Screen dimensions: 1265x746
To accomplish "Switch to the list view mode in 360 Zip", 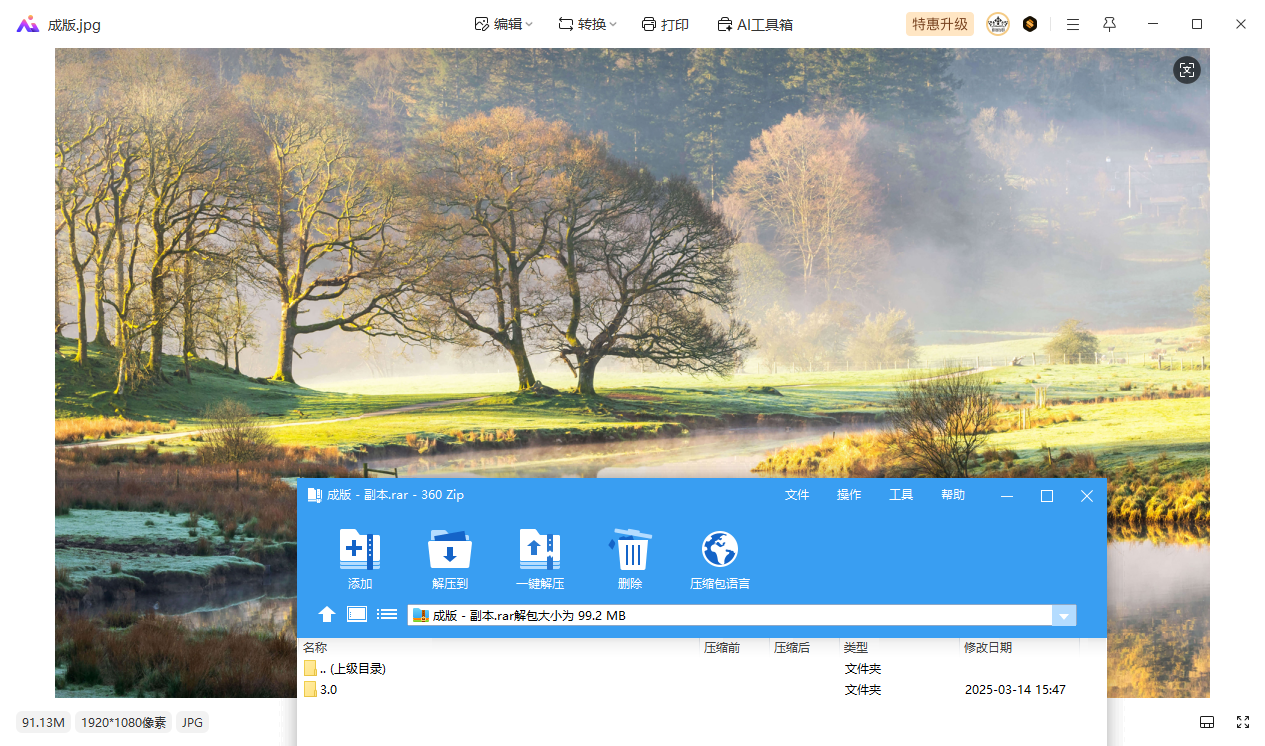I will [x=387, y=614].
